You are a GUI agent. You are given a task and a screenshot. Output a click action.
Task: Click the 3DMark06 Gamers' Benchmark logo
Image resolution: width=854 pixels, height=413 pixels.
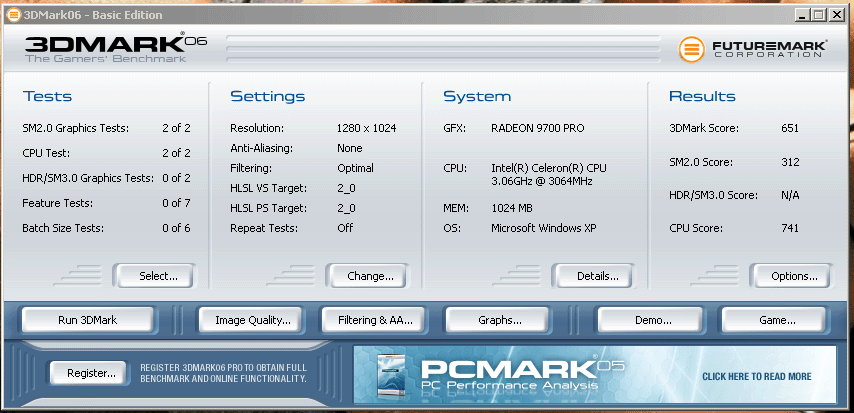point(115,48)
